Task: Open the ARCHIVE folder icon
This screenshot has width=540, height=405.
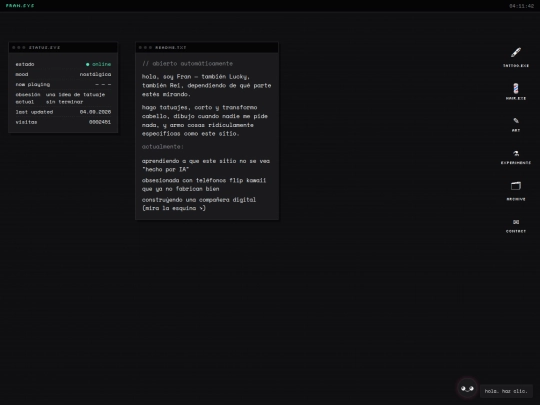Action: point(516,186)
